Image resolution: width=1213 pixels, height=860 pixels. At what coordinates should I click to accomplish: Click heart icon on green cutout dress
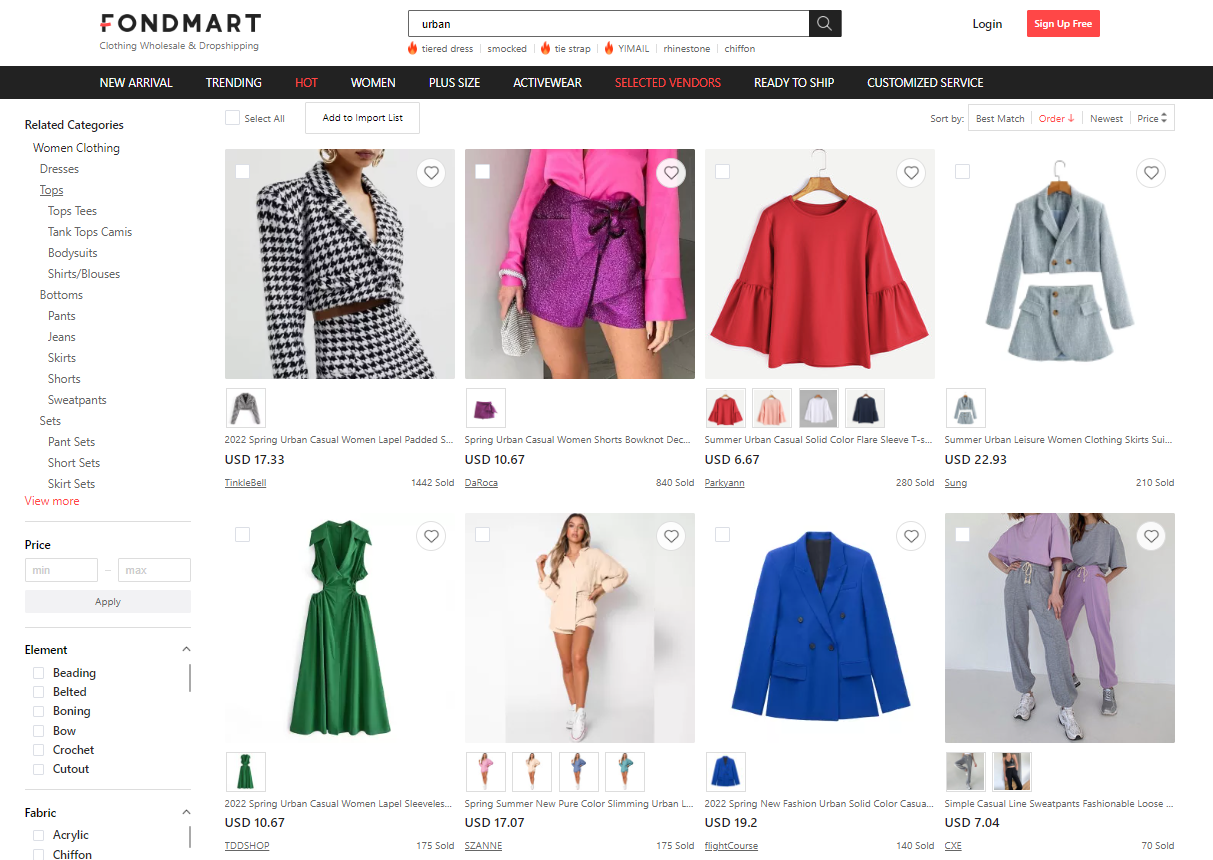[x=431, y=537]
